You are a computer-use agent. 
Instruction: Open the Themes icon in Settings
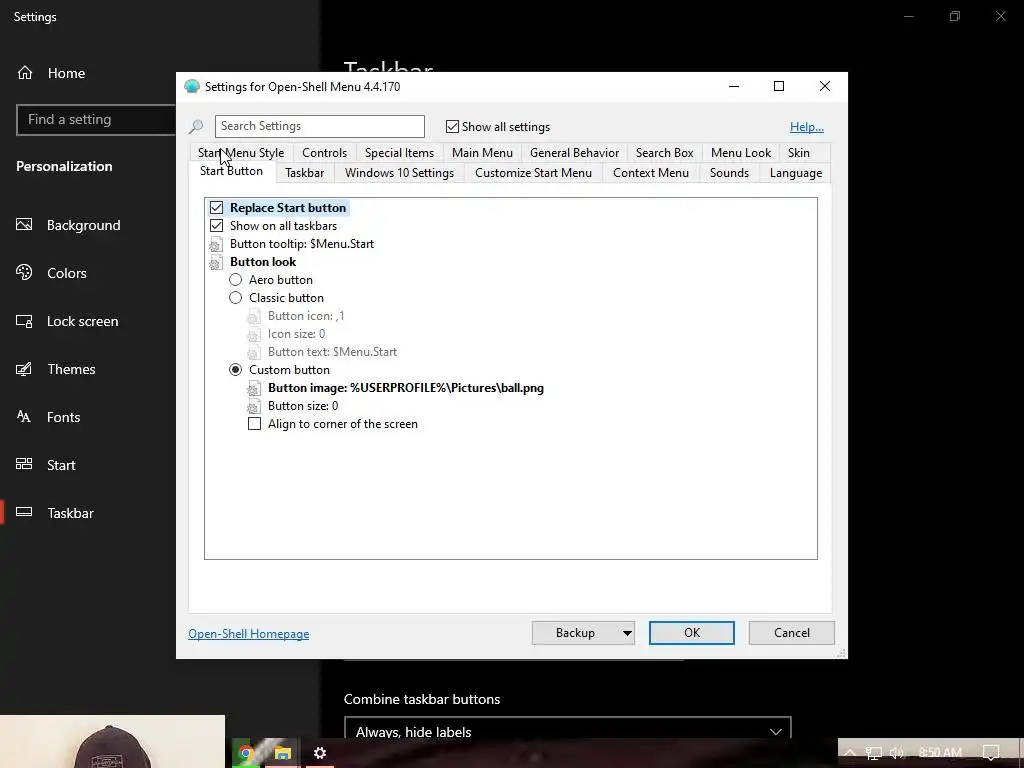click(x=24, y=369)
